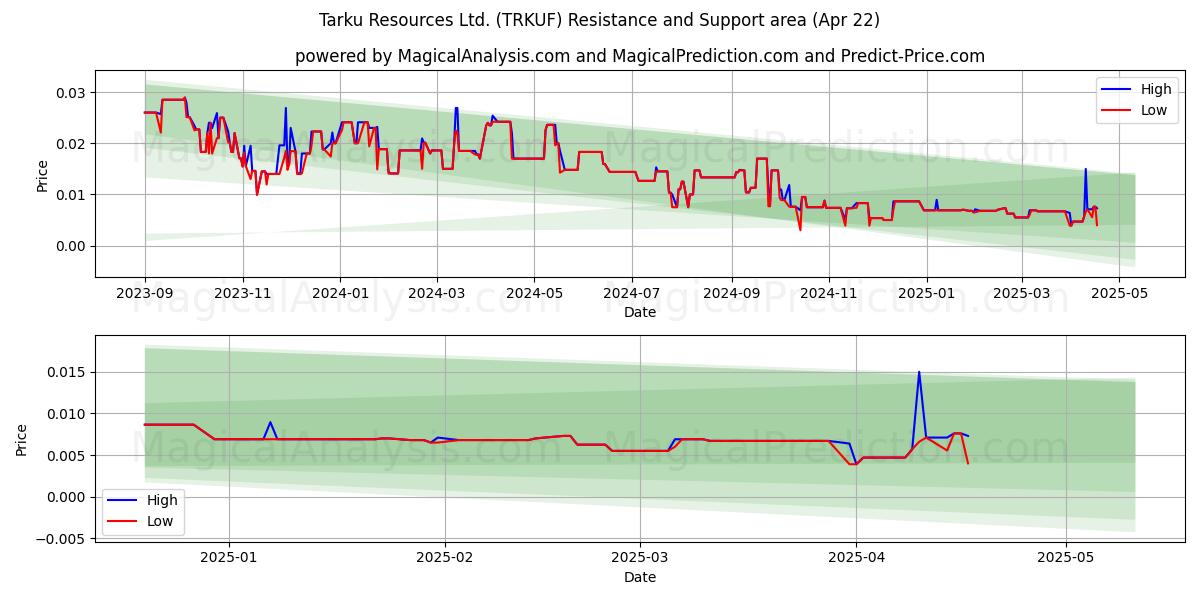The image size is (1200, 600).
Task: Click the upper chart's '2025-03' tick label
Action: [x=1022, y=293]
